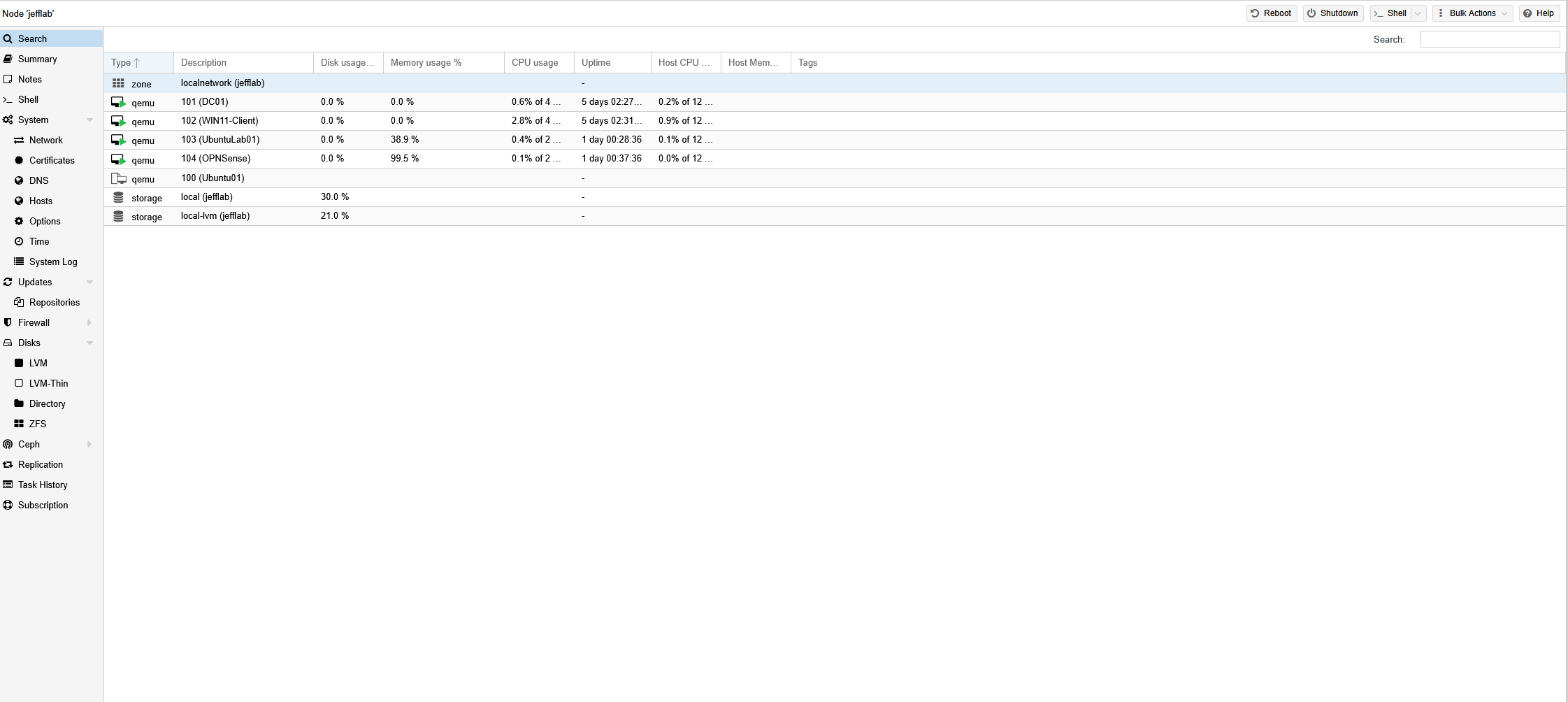This screenshot has width=1568, height=702.
Task: Click the Summary book icon
Action: click(x=8, y=59)
